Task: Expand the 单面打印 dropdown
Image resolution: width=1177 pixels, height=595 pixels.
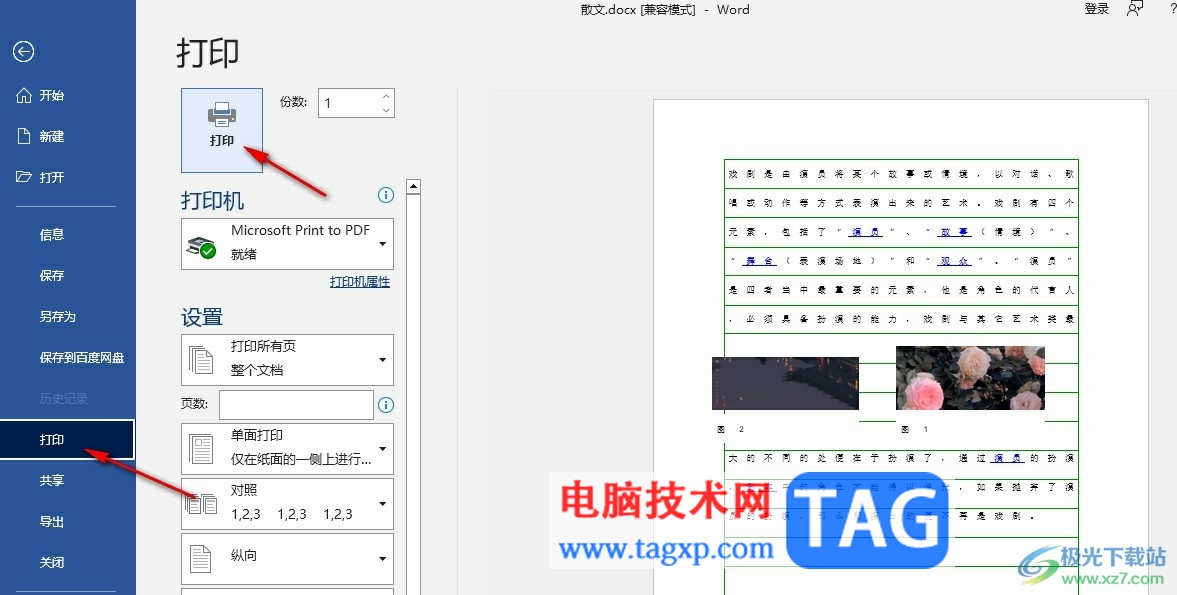Action: coord(287,449)
